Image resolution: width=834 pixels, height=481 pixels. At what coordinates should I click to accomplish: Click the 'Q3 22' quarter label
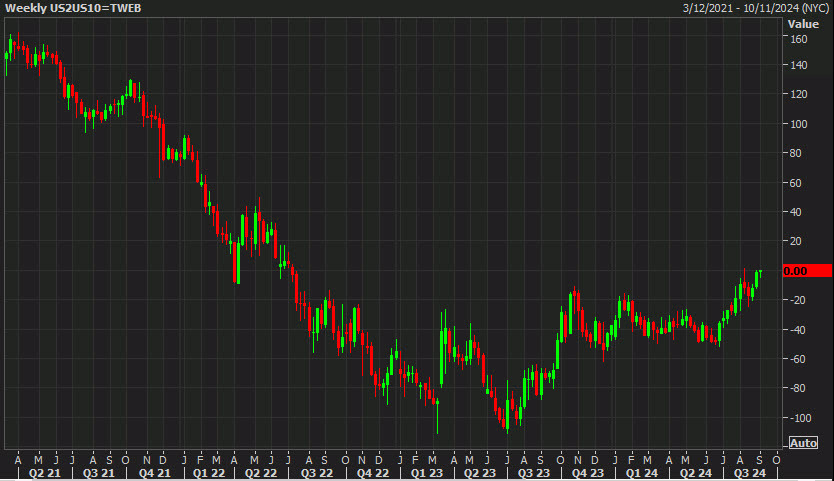click(x=316, y=473)
